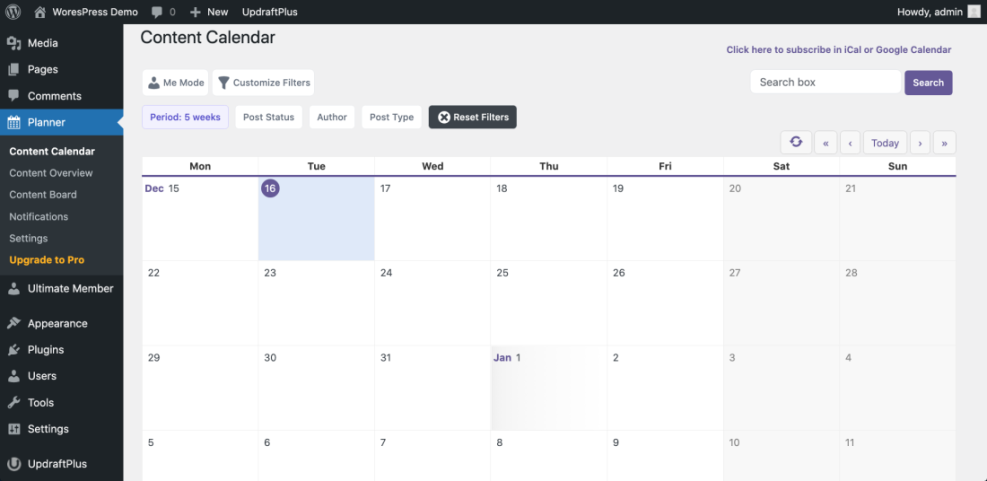Open Content Overview submenu
Screen dimensions: 987x481
[51, 173]
